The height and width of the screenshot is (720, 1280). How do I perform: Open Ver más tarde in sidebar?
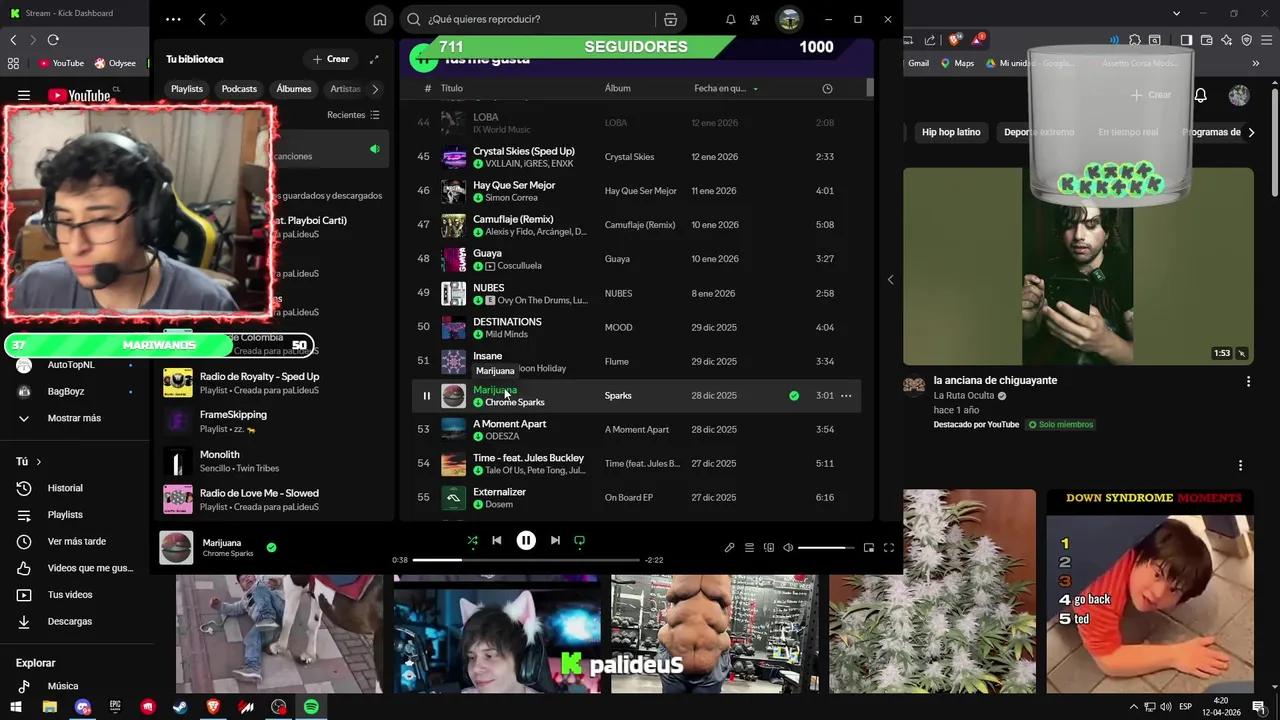click(76, 541)
